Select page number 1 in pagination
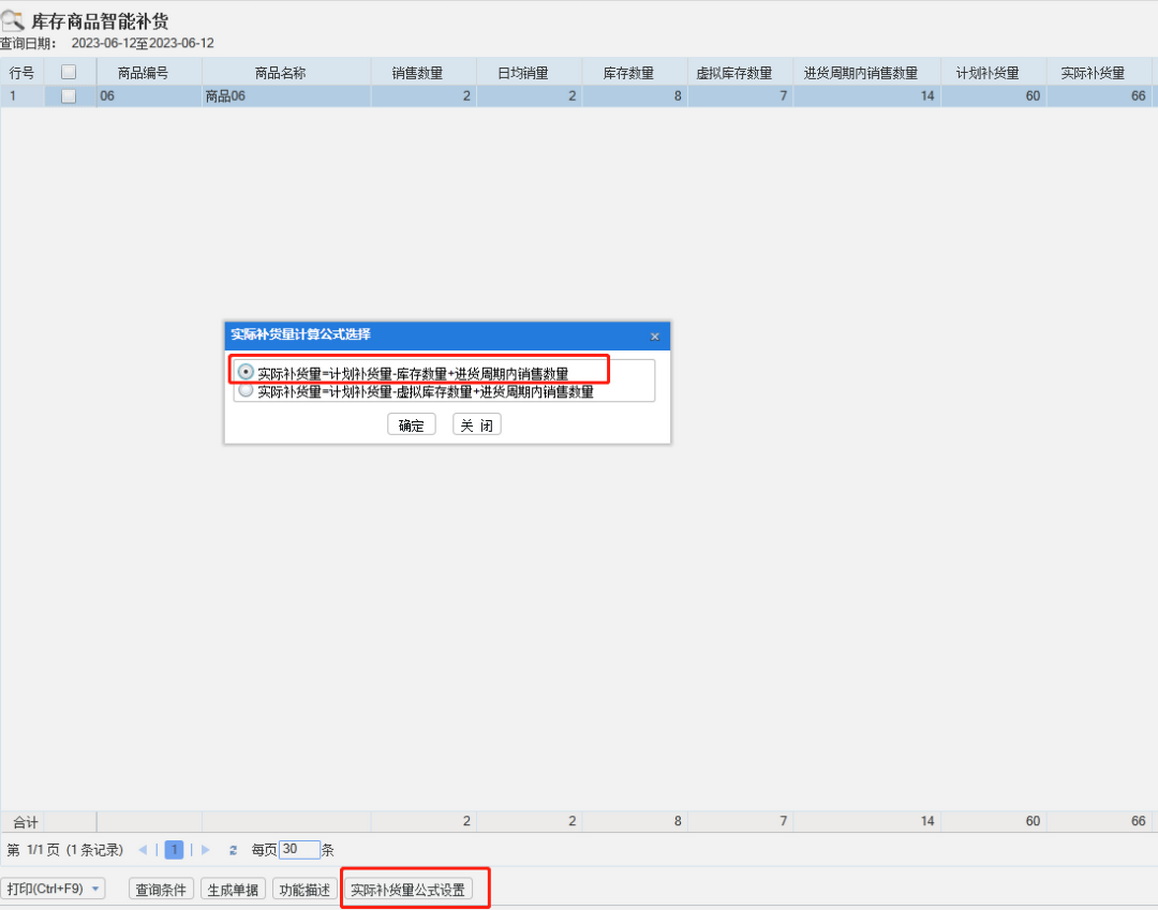 tap(174, 850)
